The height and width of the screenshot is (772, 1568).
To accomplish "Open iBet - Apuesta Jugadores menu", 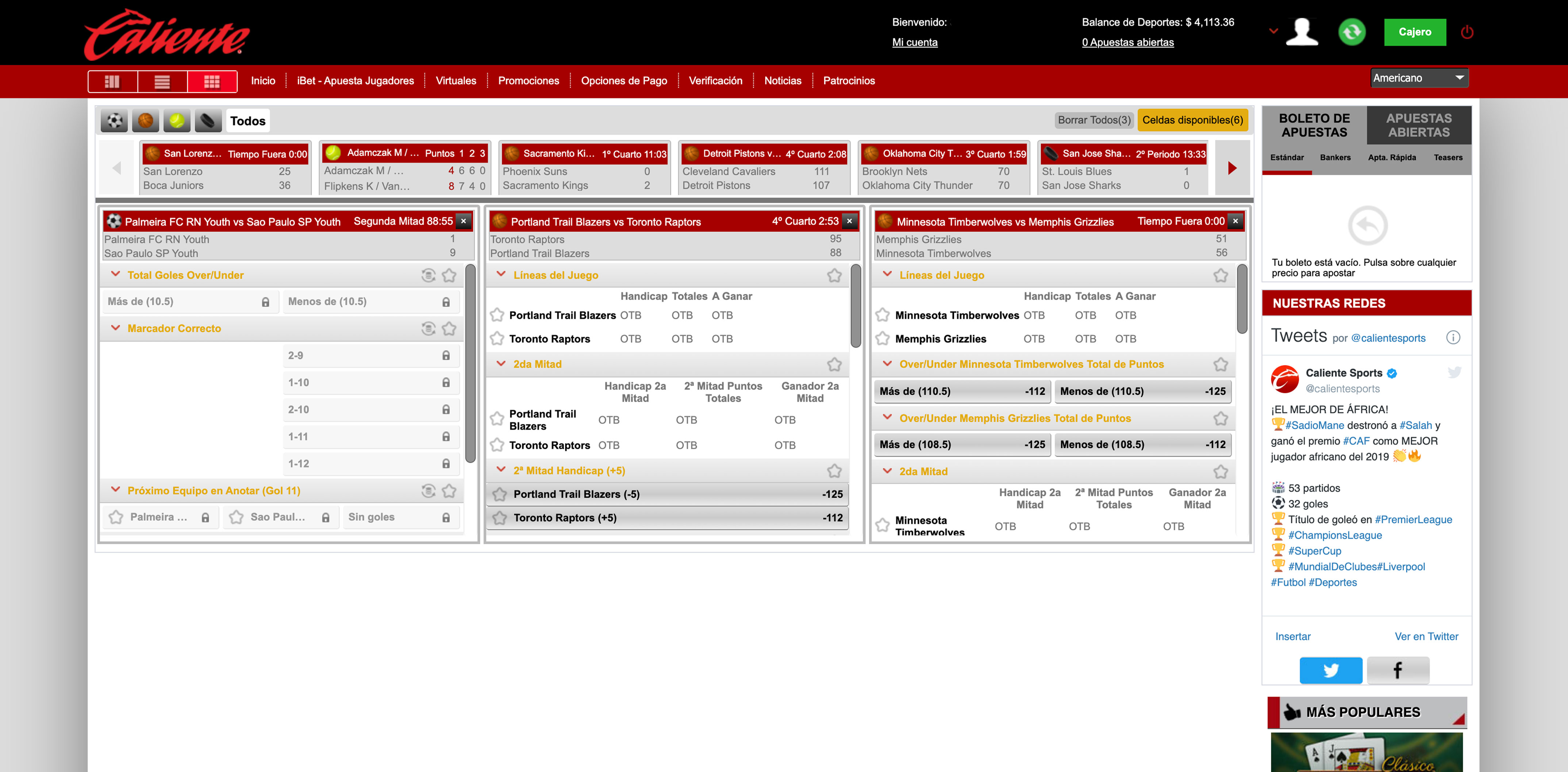I will tap(356, 80).
